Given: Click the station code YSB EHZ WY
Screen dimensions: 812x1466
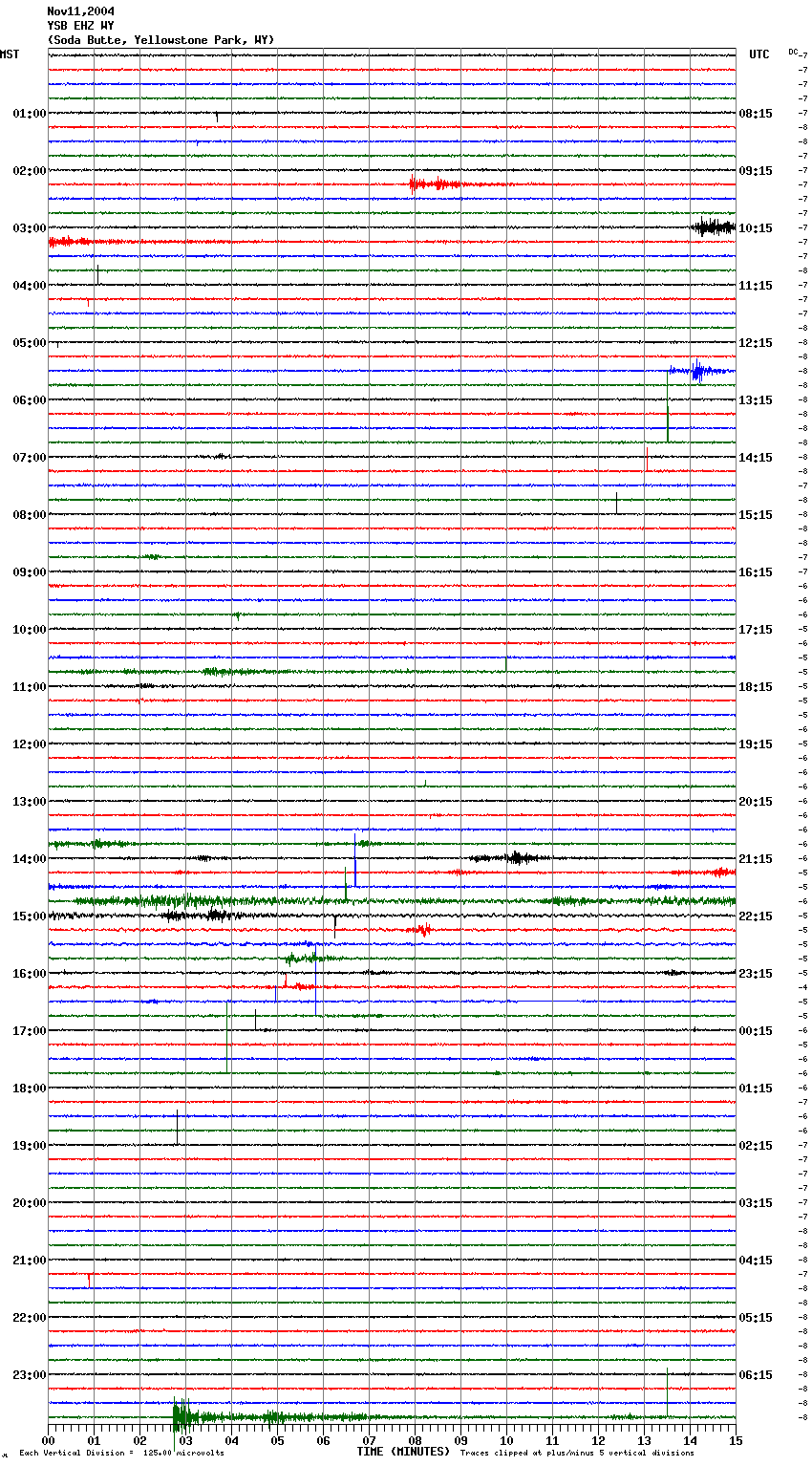Looking at the screenshot, I should pos(81,26).
